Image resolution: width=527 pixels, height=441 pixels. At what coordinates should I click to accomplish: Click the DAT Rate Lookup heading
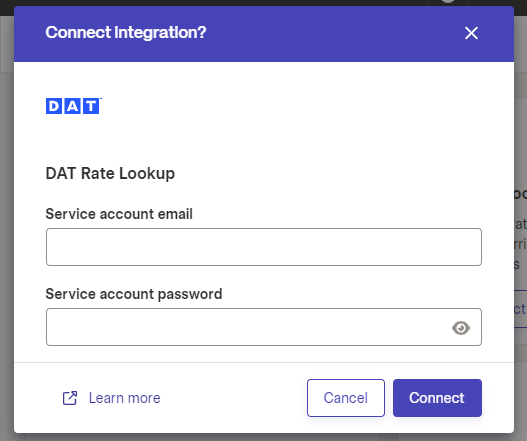pyautogui.click(x=110, y=173)
